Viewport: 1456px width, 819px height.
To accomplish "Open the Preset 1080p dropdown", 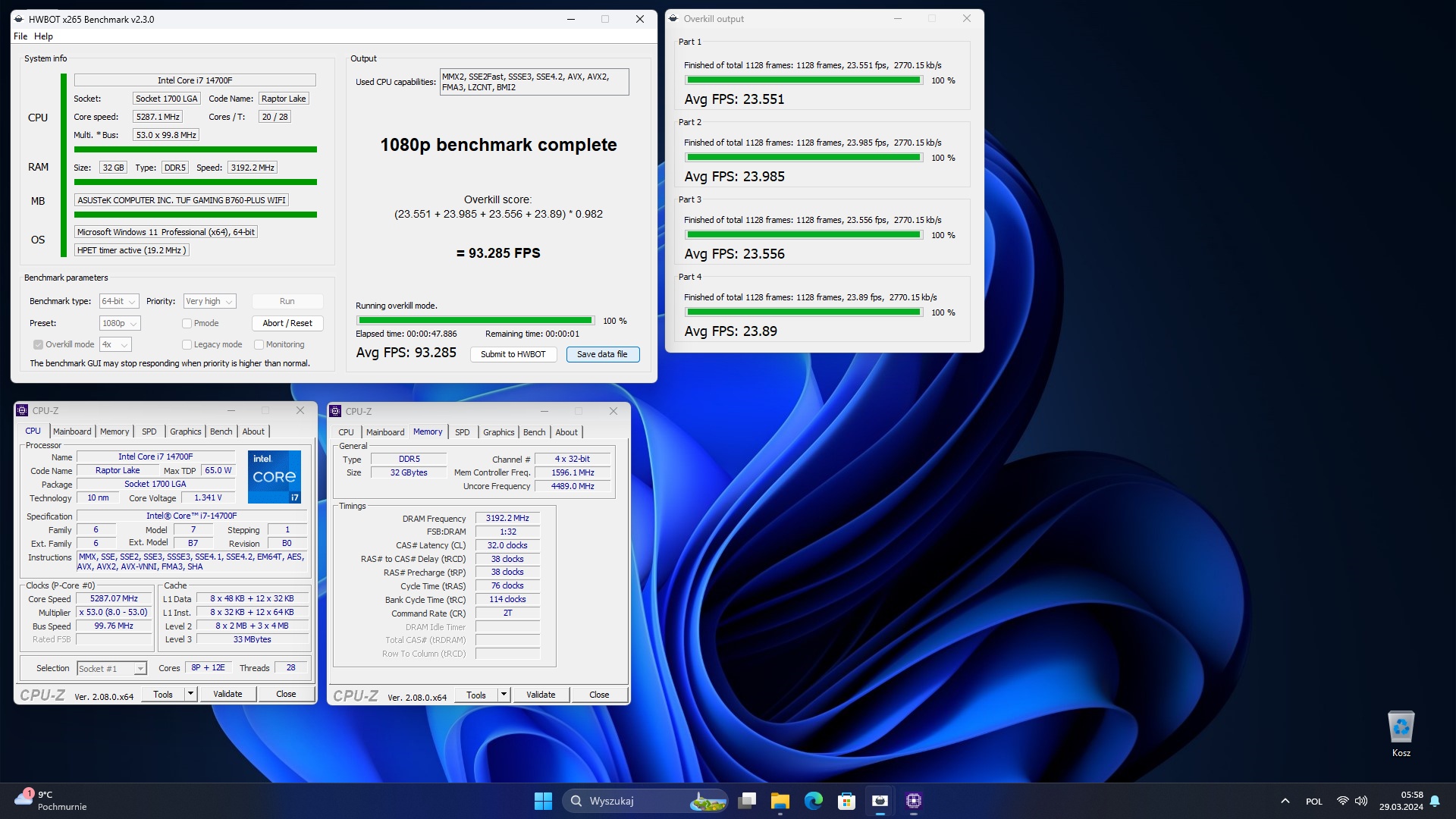I will 121,323.
